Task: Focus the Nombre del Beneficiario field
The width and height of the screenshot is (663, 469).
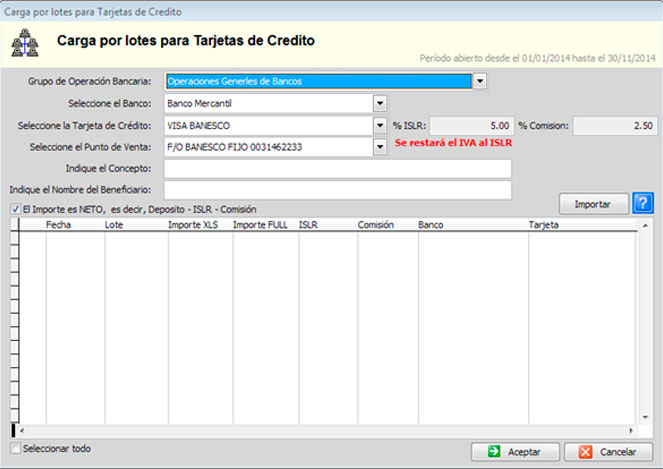Action: 337,190
